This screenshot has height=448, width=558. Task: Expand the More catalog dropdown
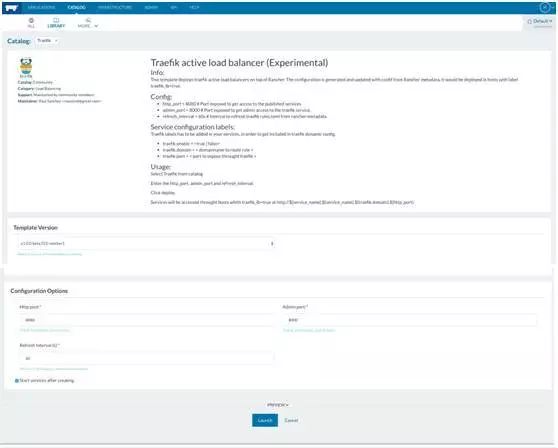(x=88, y=23)
